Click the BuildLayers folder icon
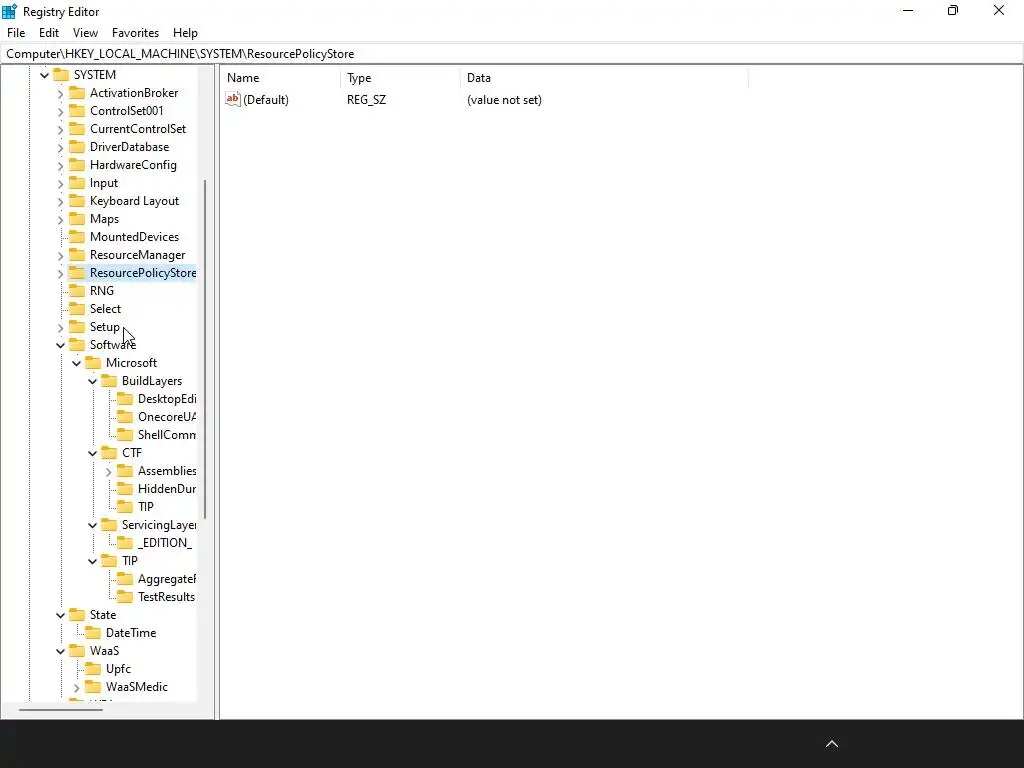The image size is (1024, 768). click(x=109, y=380)
